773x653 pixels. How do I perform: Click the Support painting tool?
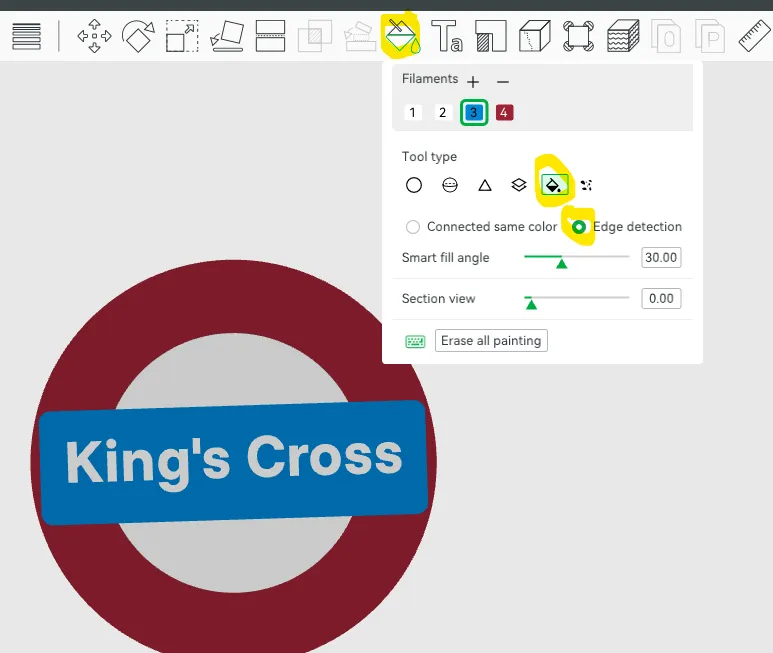(359, 36)
